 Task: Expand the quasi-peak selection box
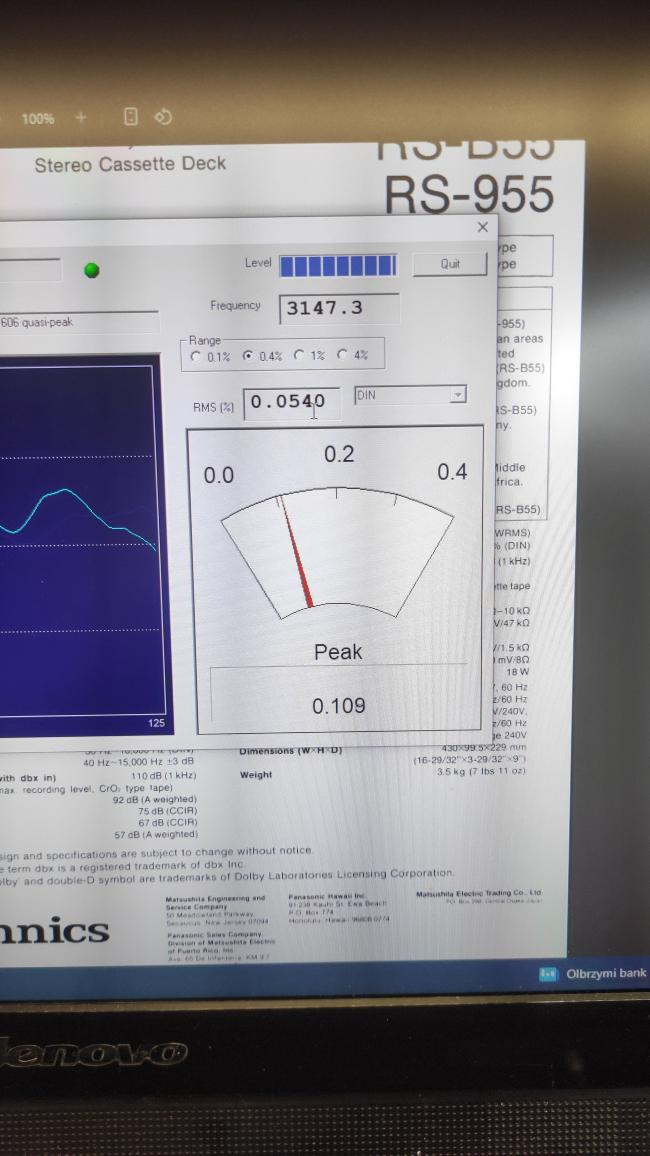click(x=78, y=322)
